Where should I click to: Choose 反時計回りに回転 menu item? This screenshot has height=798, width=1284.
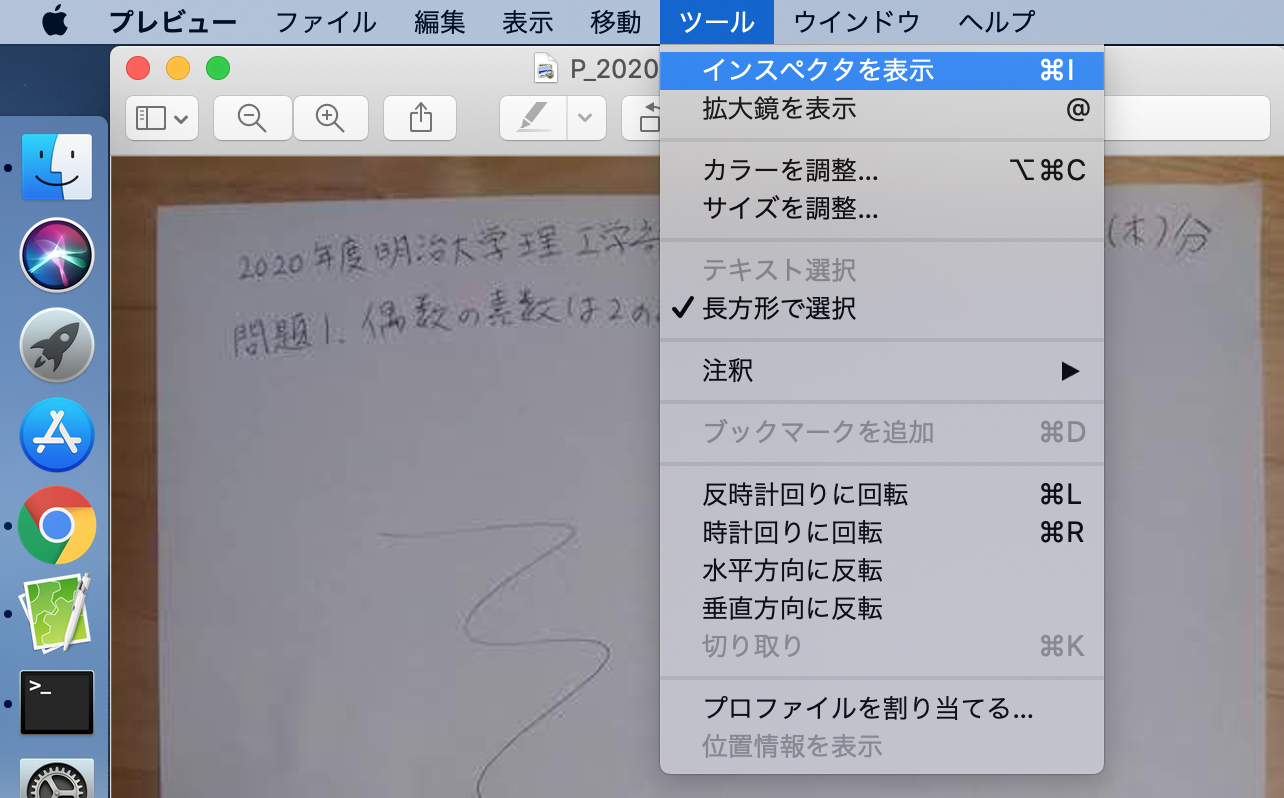[x=882, y=495]
